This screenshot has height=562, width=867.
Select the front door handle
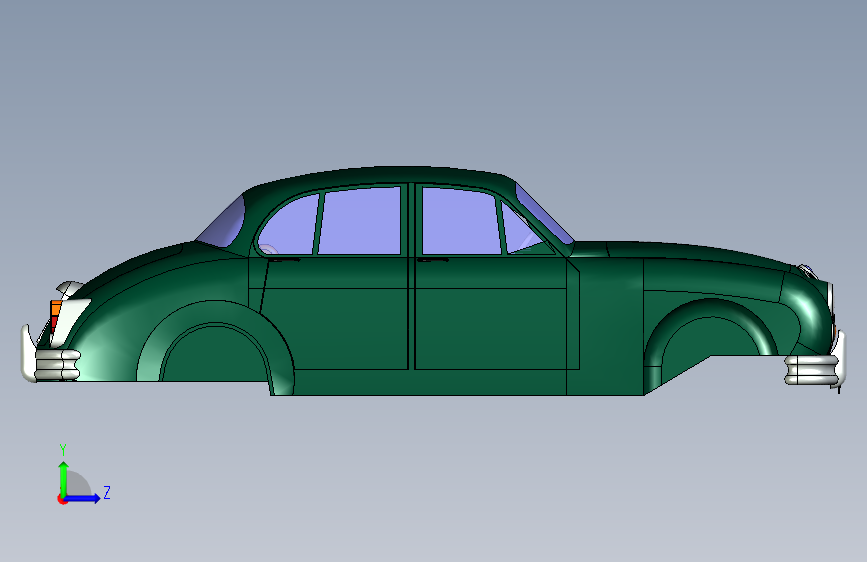[433, 259]
